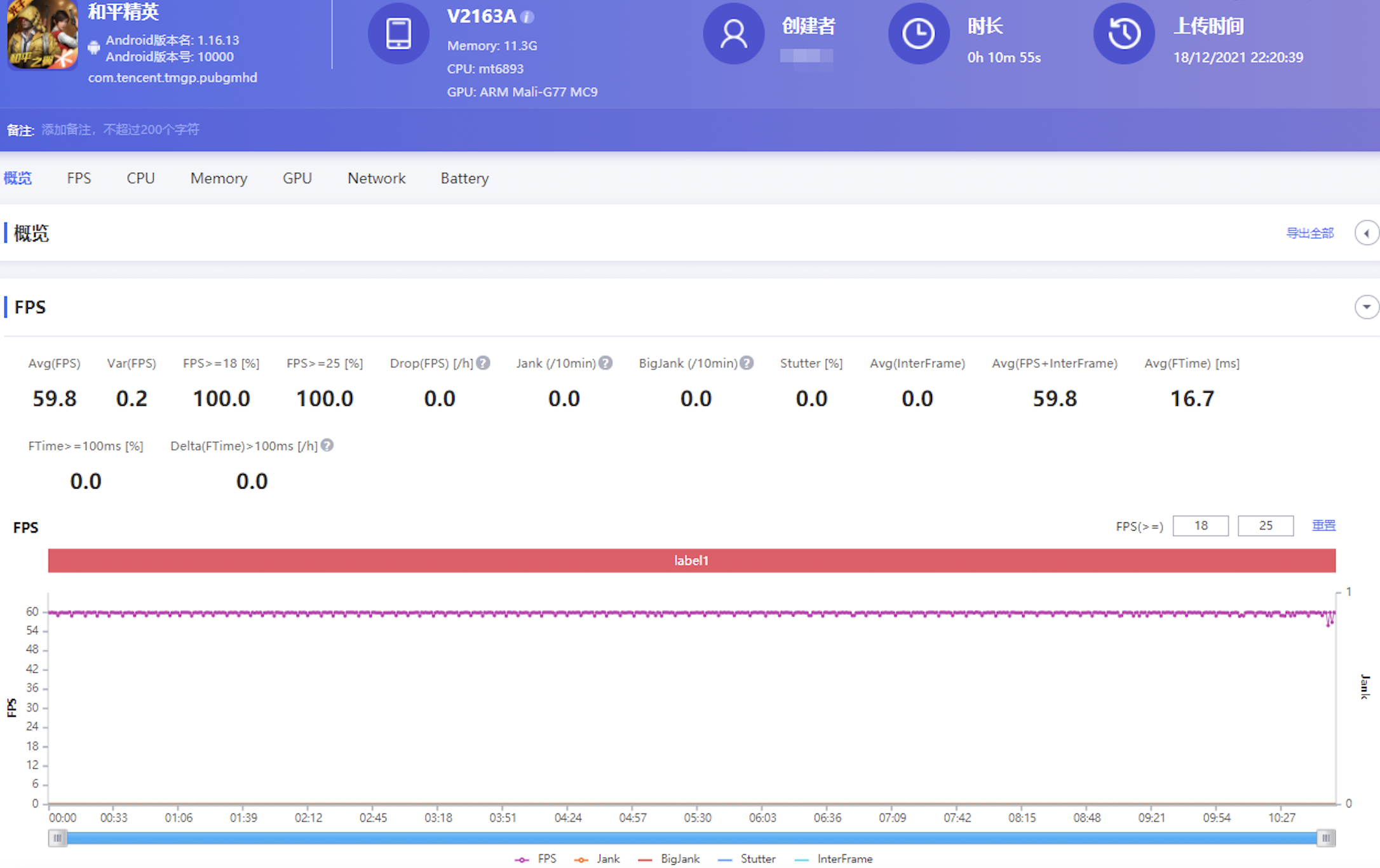Image resolution: width=1380 pixels, height=868 pixels.
Task: Toggle the BigJank series in chart legend
Action: click(668, 858)
